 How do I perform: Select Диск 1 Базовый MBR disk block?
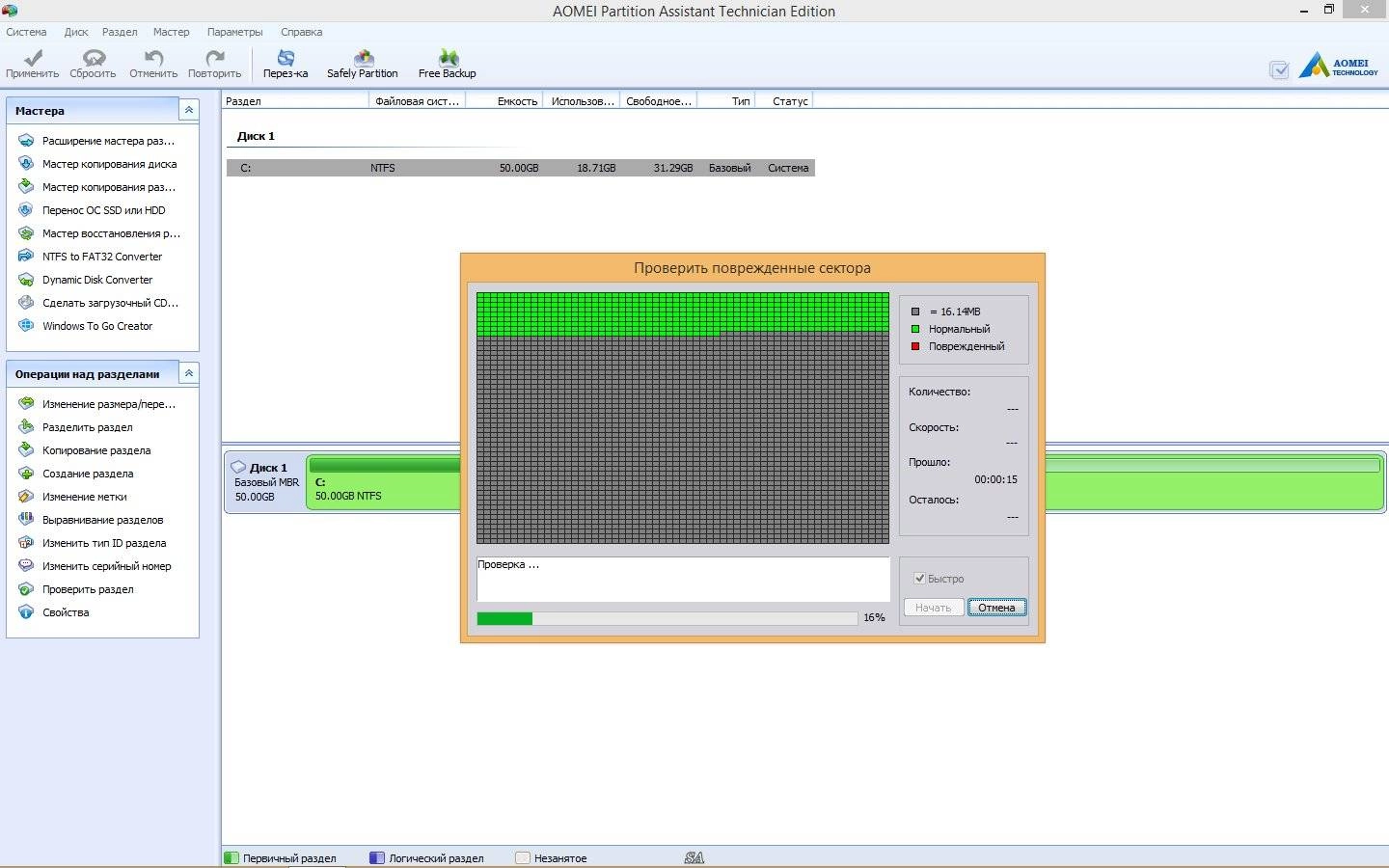click(265, 482)
